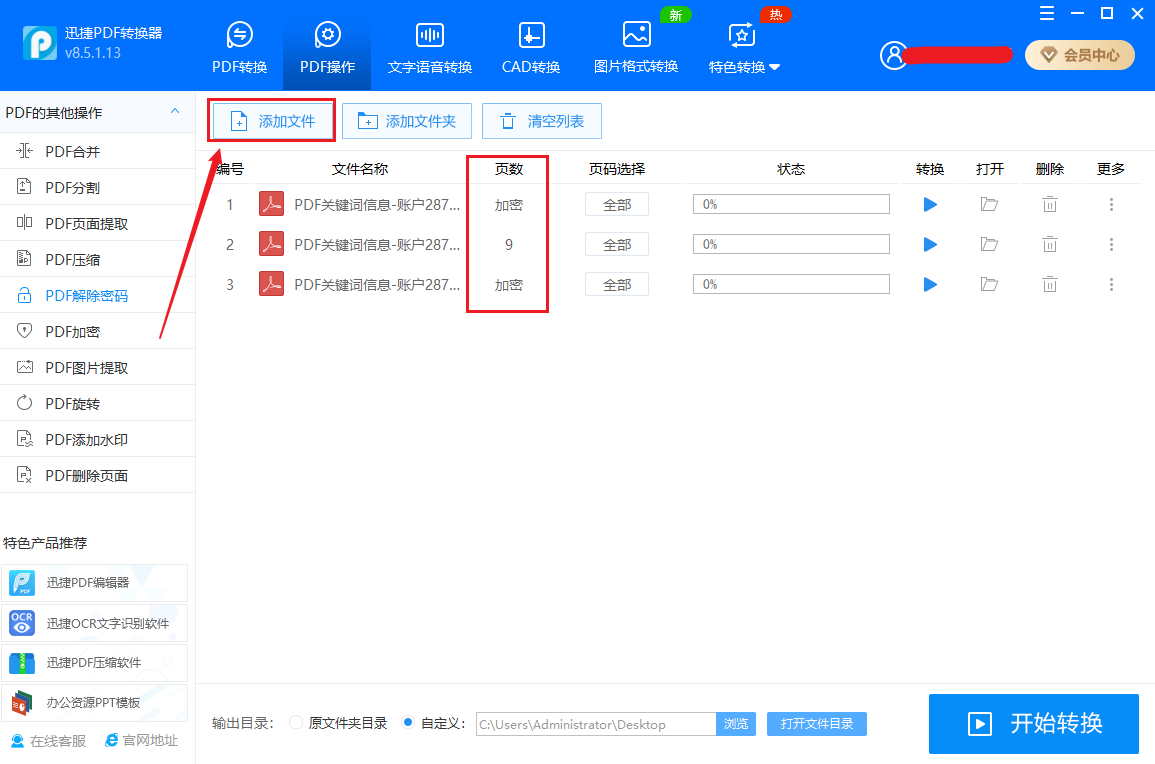Delete the third file using trash icon
Viewport: 1155px width, 764px height.
(x=1049, y=283)
